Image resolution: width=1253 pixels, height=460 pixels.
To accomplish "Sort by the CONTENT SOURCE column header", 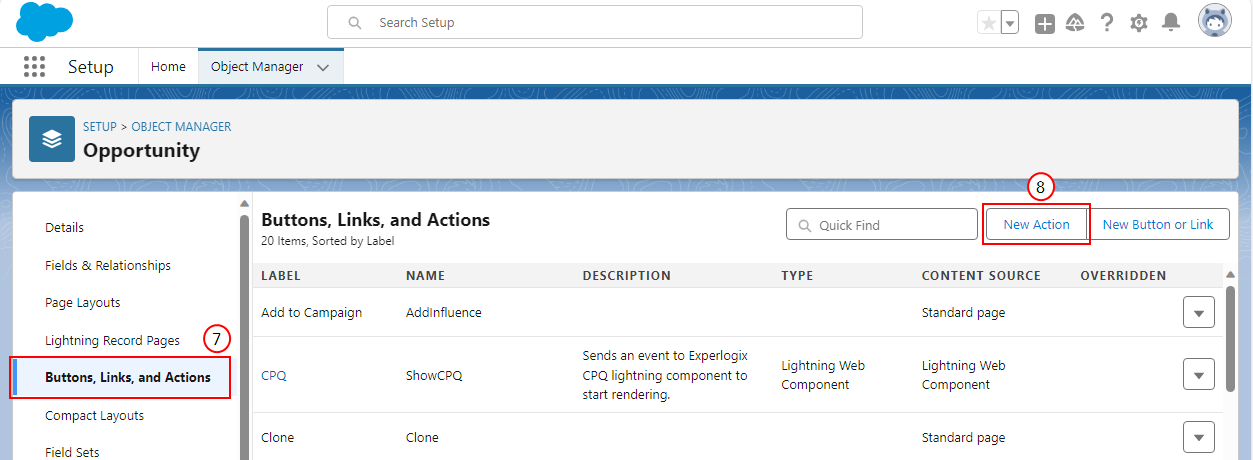I will 981,276.
